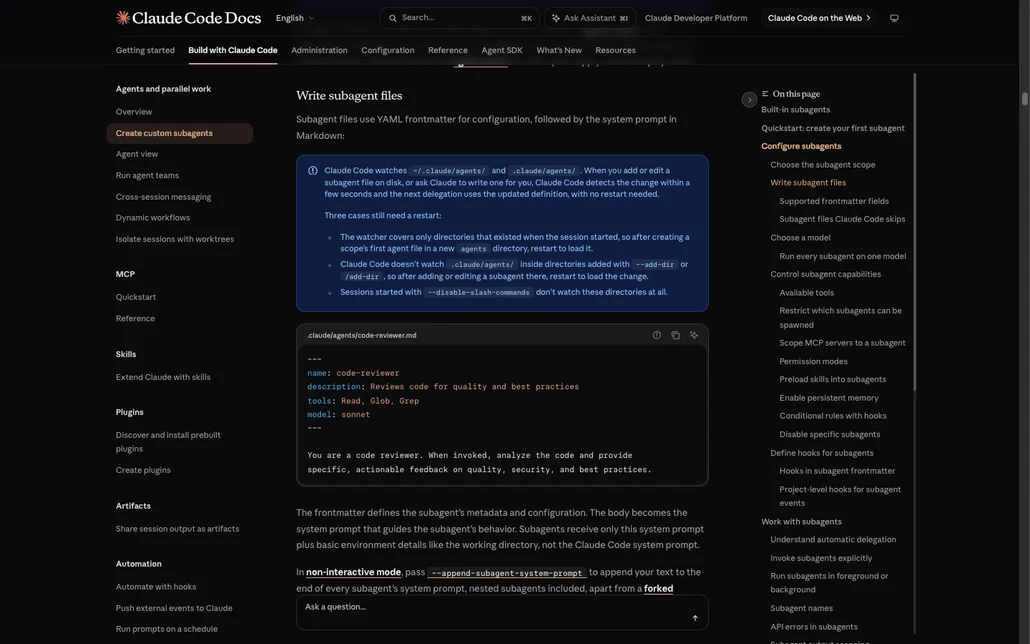Jump to Invoke subagents explicitly section
Viewport: 1030px width, 644px height.
click(821, 559)
